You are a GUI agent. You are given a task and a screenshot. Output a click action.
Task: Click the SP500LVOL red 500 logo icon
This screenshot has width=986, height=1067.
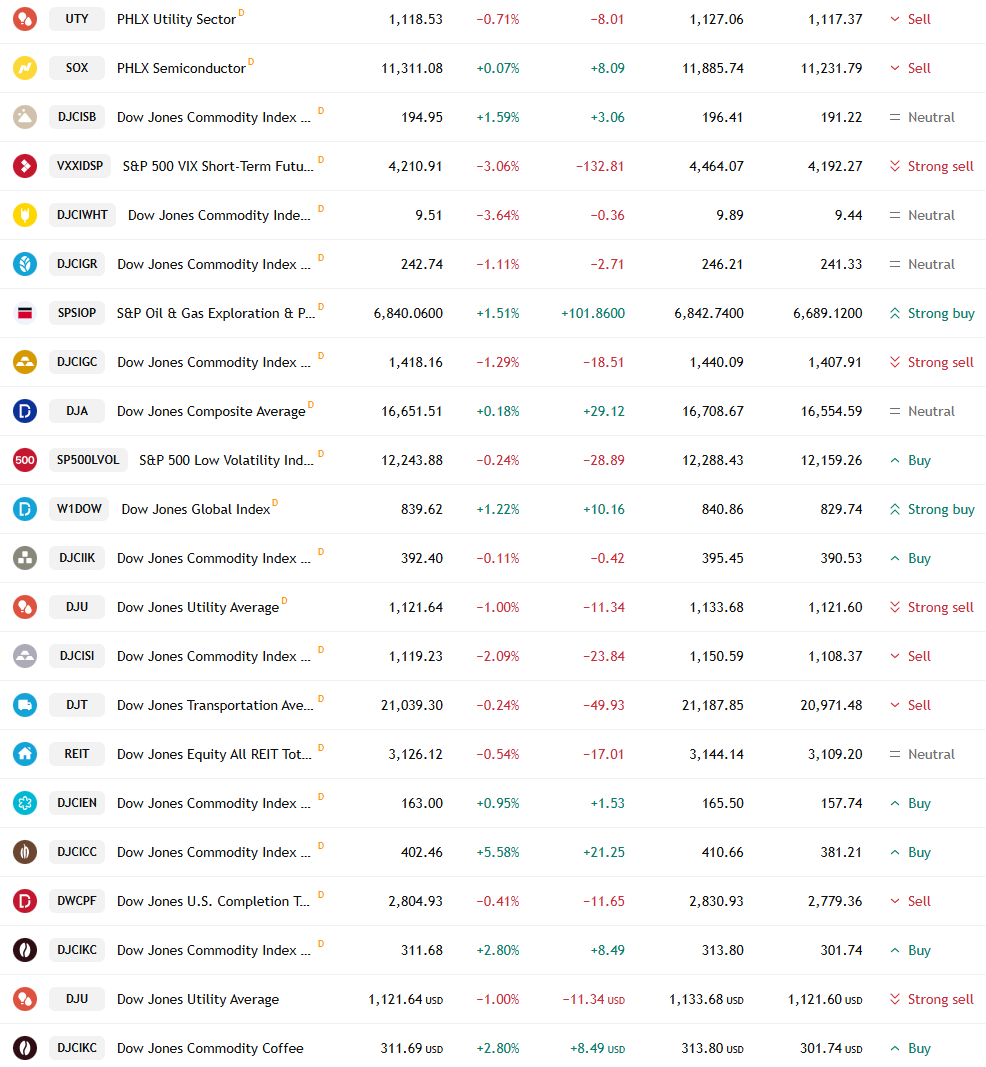[x=25, y=460]
